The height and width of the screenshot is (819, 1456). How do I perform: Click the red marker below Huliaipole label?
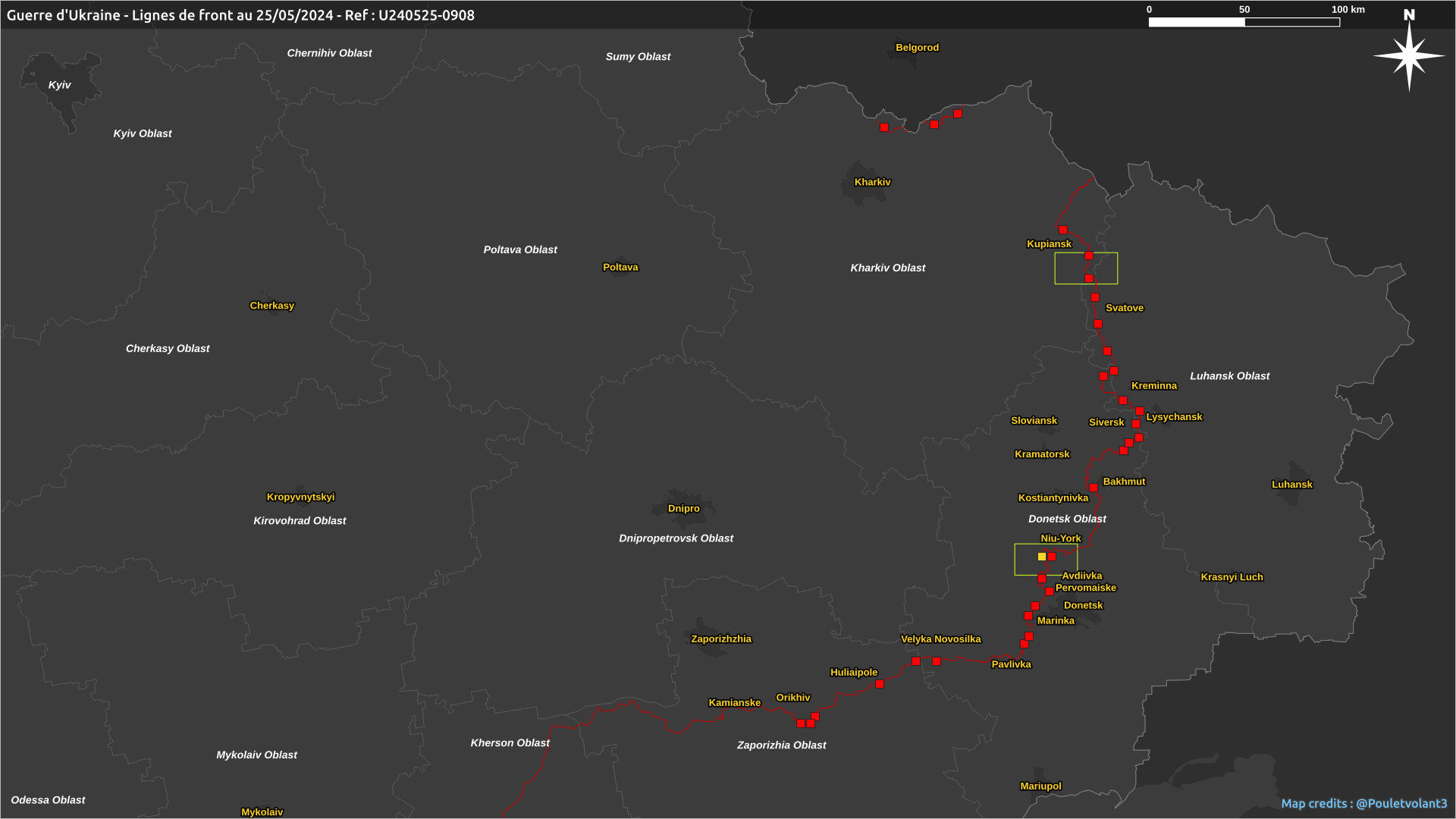click(x=880, y=684)
